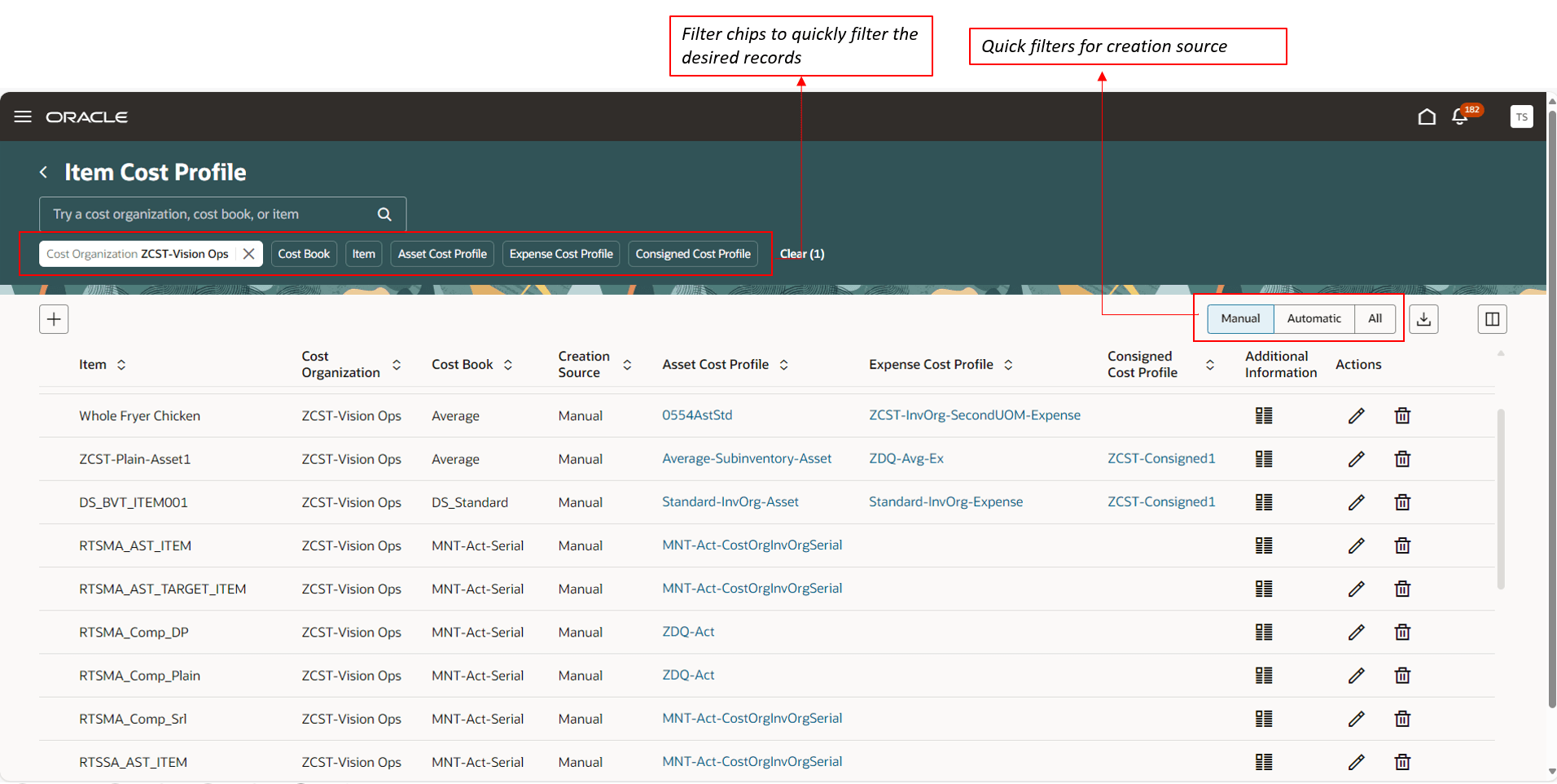Open the hamburger navigation menu
This screenshot has height=784, width=1557.
[x=23, y=116]
